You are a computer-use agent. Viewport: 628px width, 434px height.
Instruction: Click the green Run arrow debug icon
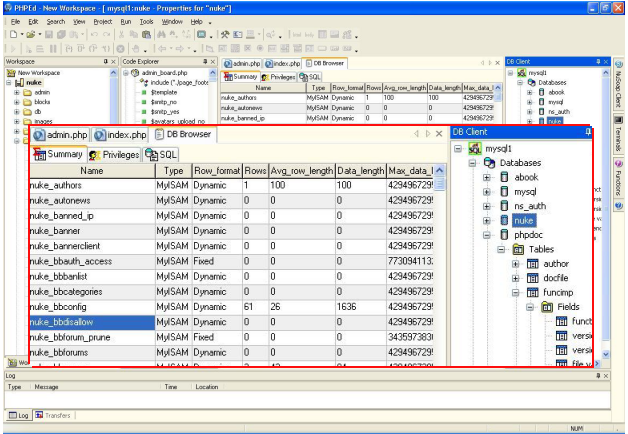13,49
